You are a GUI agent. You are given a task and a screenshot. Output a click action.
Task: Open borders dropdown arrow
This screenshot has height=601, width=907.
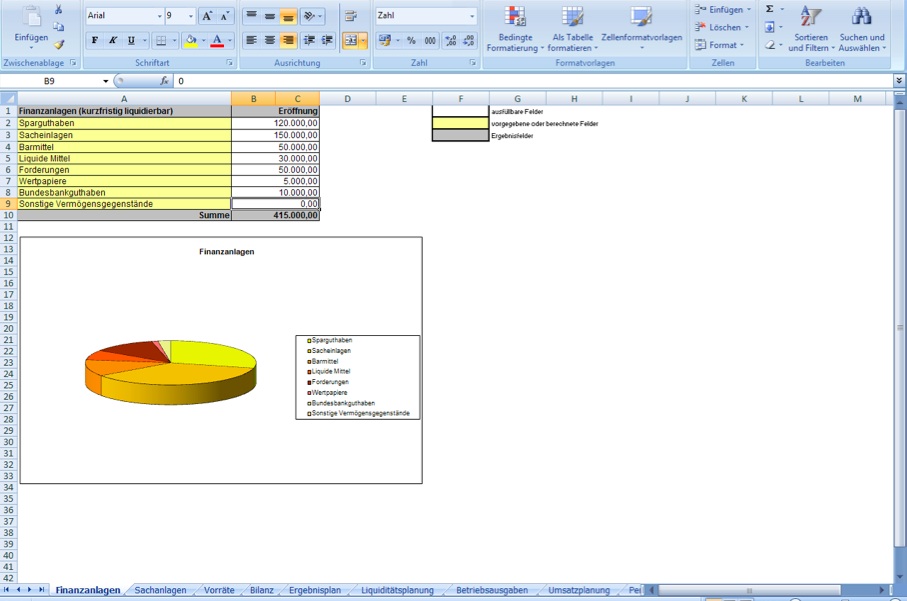coord(174,40)
